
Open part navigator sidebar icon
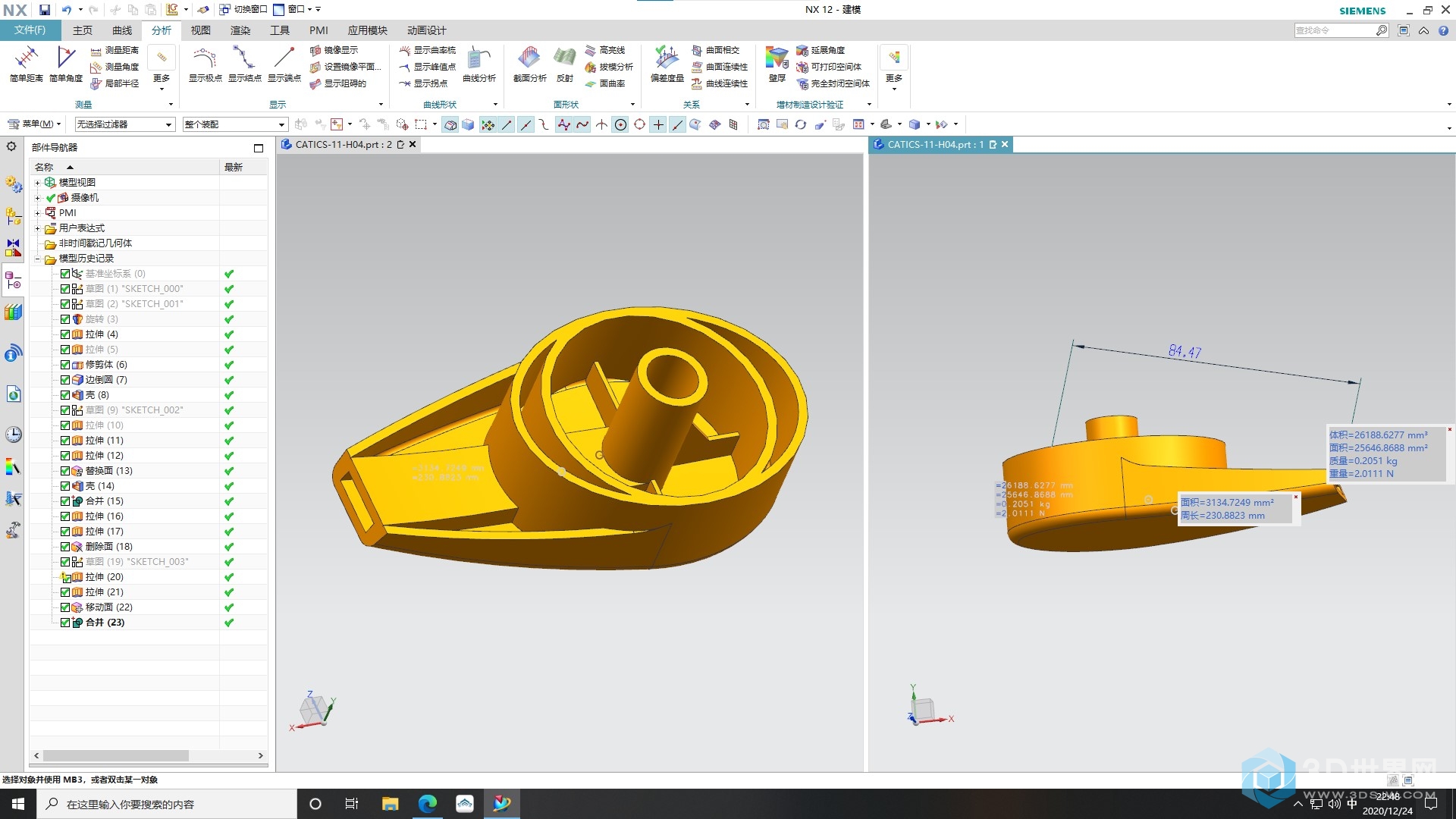tap(13, 281)
